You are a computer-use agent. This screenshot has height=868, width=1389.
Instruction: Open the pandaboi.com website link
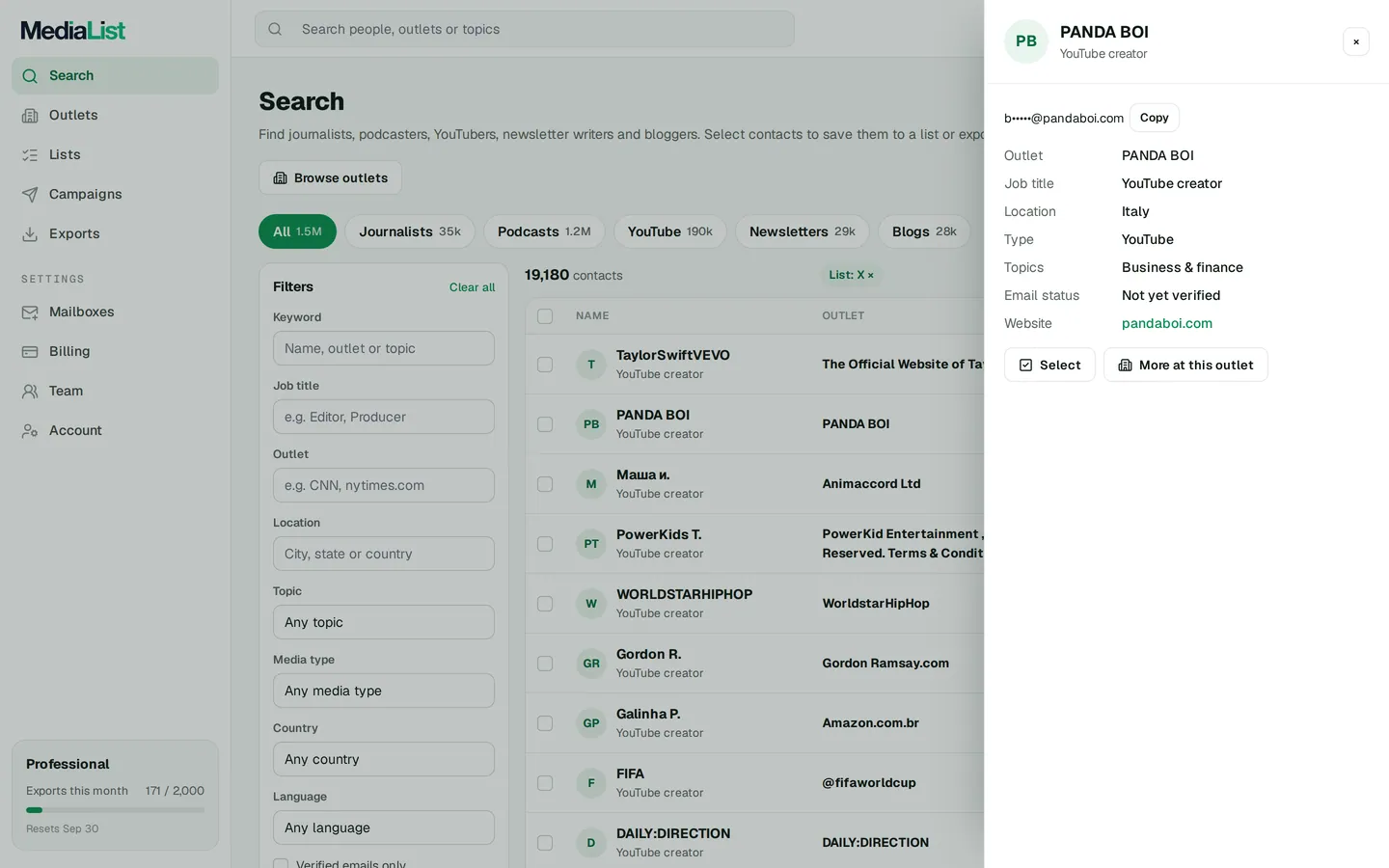(1167, 323)
